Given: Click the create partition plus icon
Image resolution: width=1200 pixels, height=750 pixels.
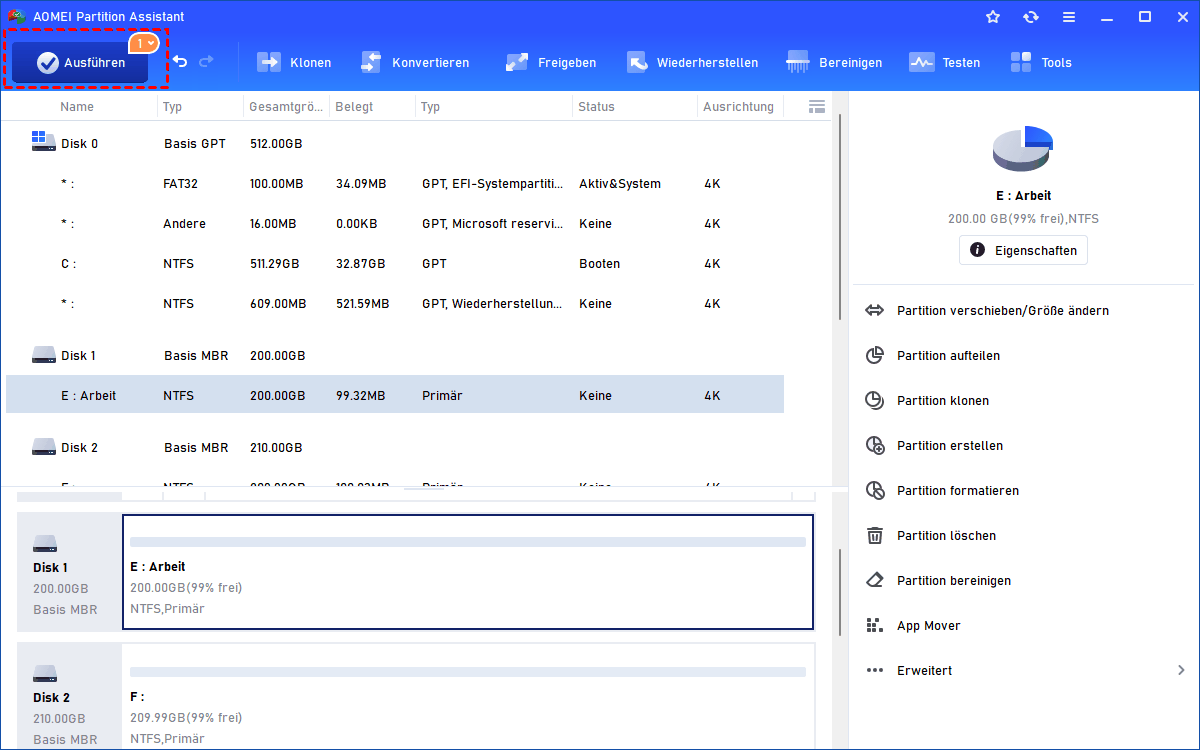Looking at the screenshot, I should [875, 445].
